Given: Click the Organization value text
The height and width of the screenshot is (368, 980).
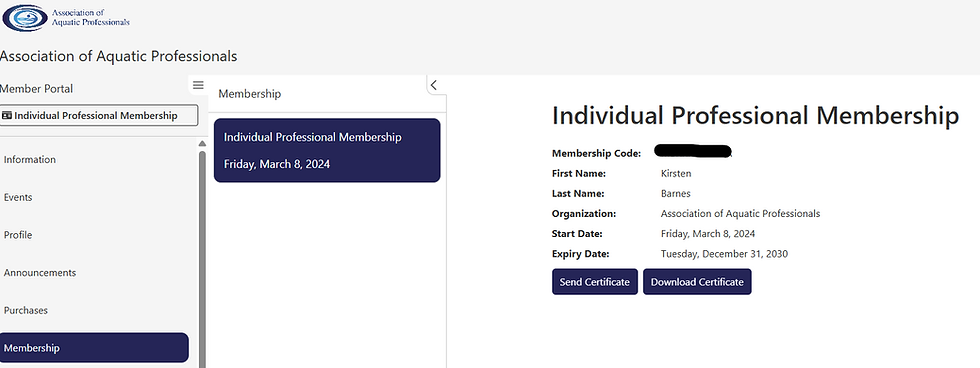Looking at the screenshot, I should click(x=740, y=214).
